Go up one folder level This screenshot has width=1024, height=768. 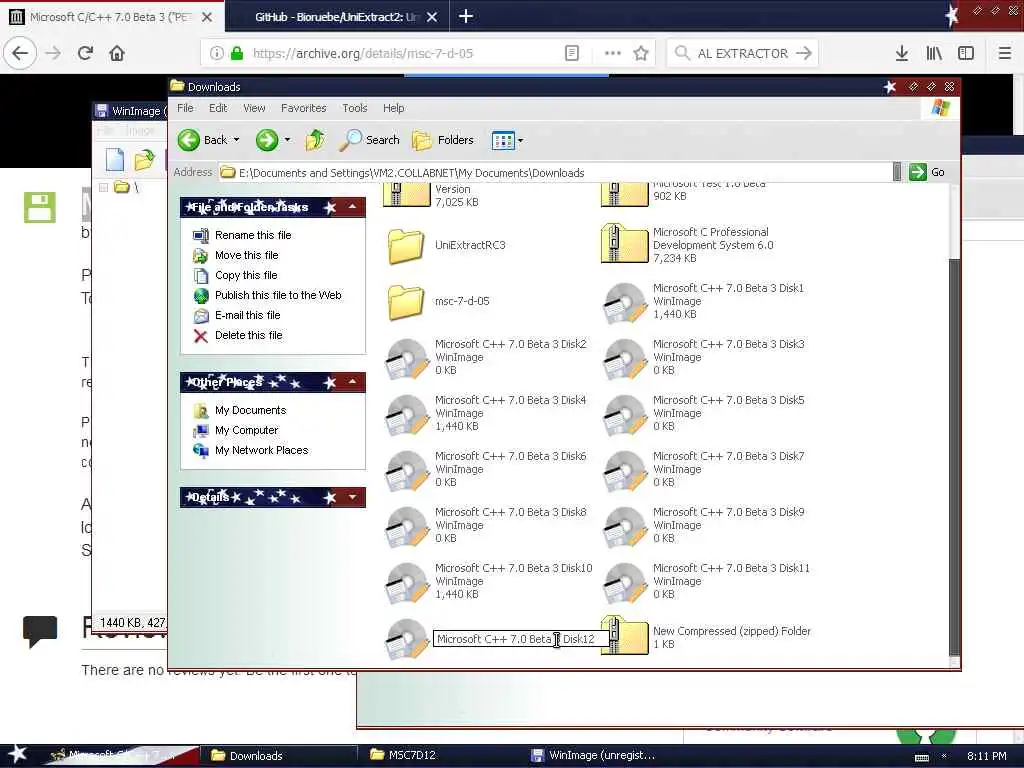click(x=315, y=140)
